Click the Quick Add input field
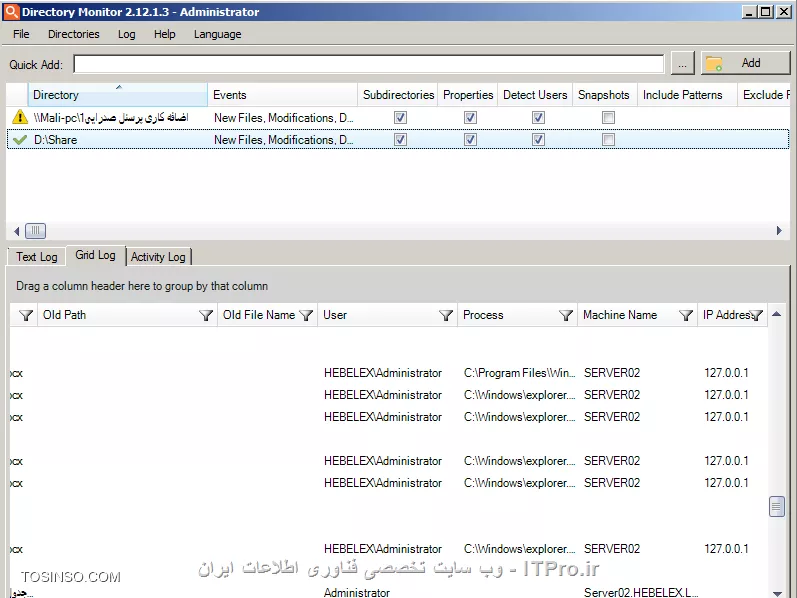 coord(369,64)
